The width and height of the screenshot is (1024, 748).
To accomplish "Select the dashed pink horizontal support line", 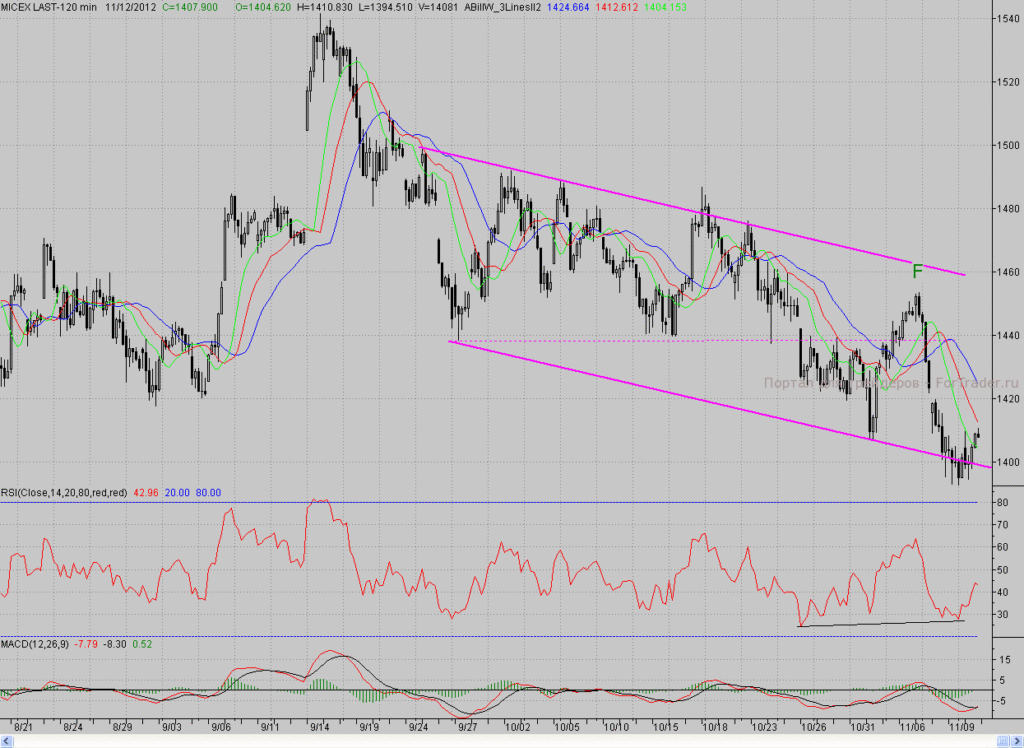I will (679, 340).
